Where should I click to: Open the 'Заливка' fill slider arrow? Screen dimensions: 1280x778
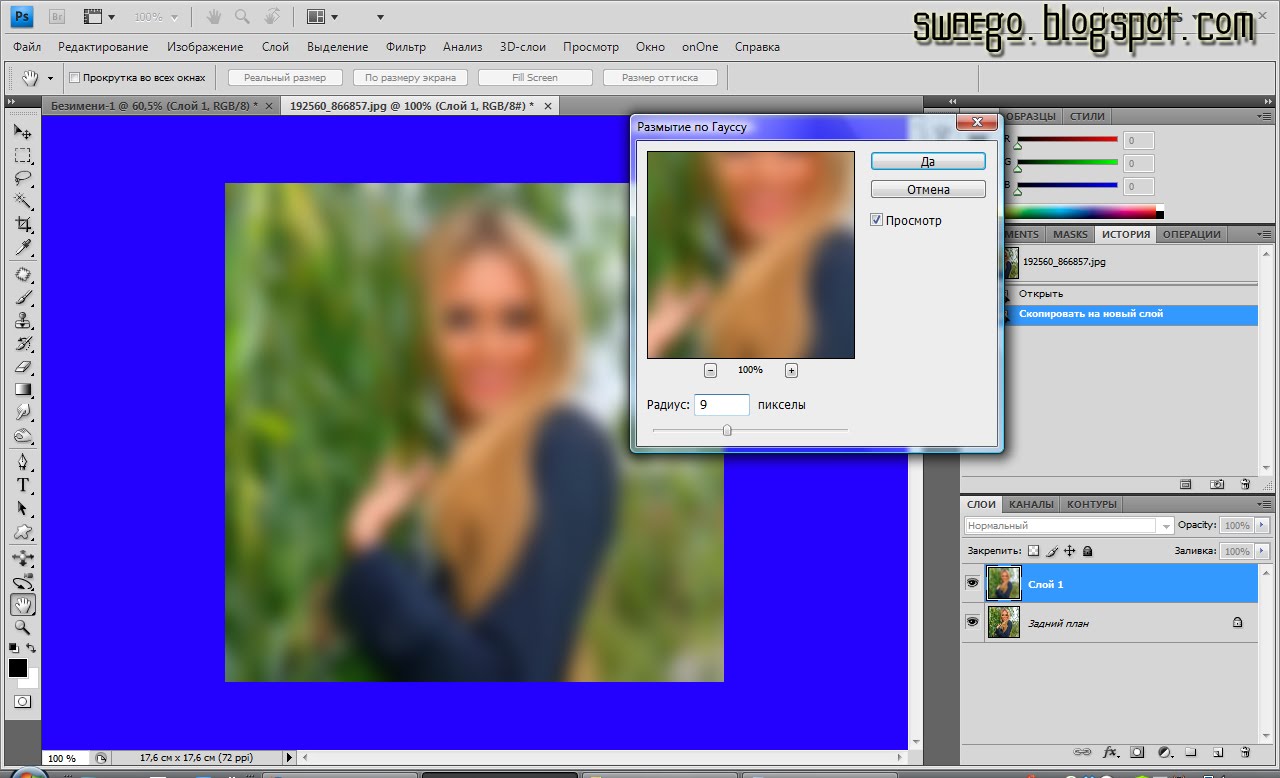(x=1262, y=551)
